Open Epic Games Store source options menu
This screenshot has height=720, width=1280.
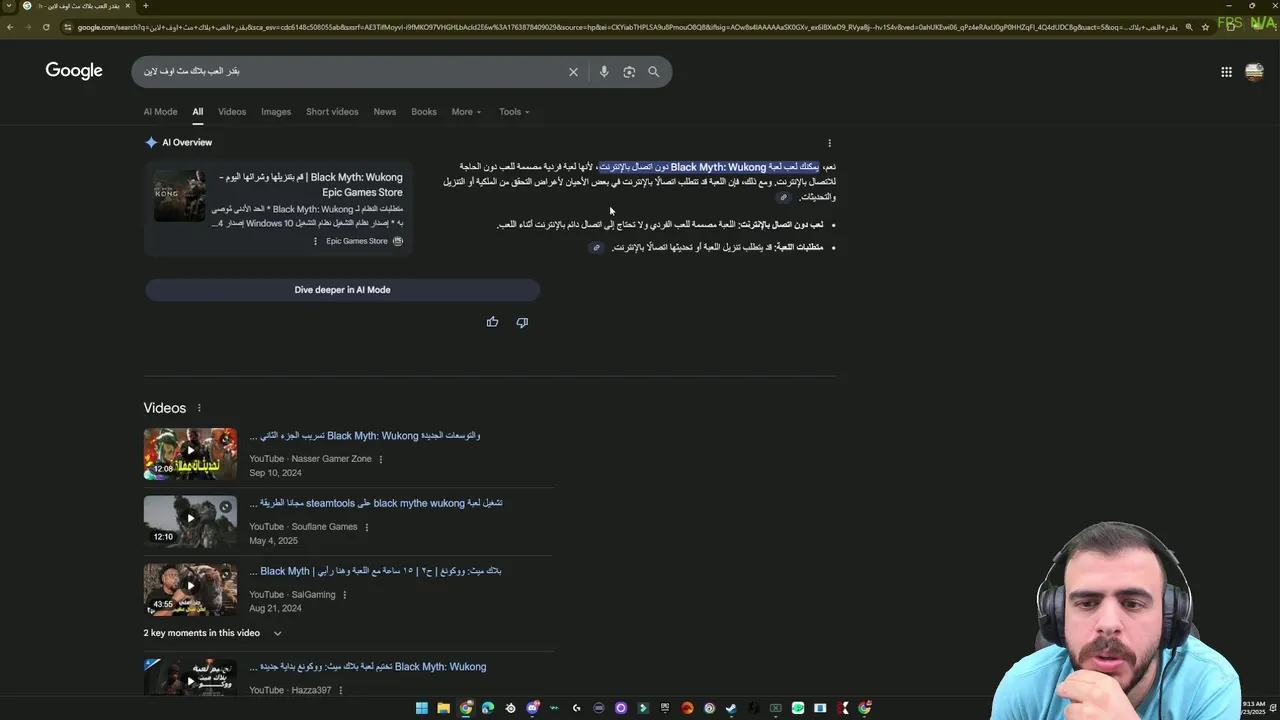[315, 241]
